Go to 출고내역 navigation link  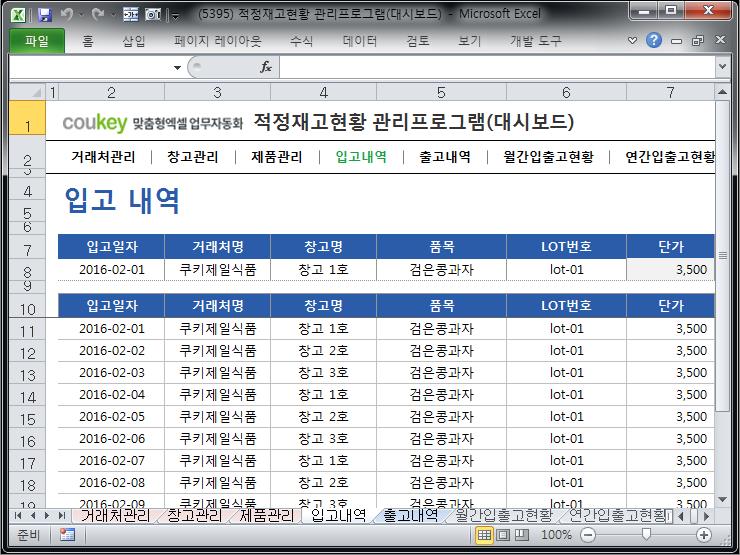445,157
